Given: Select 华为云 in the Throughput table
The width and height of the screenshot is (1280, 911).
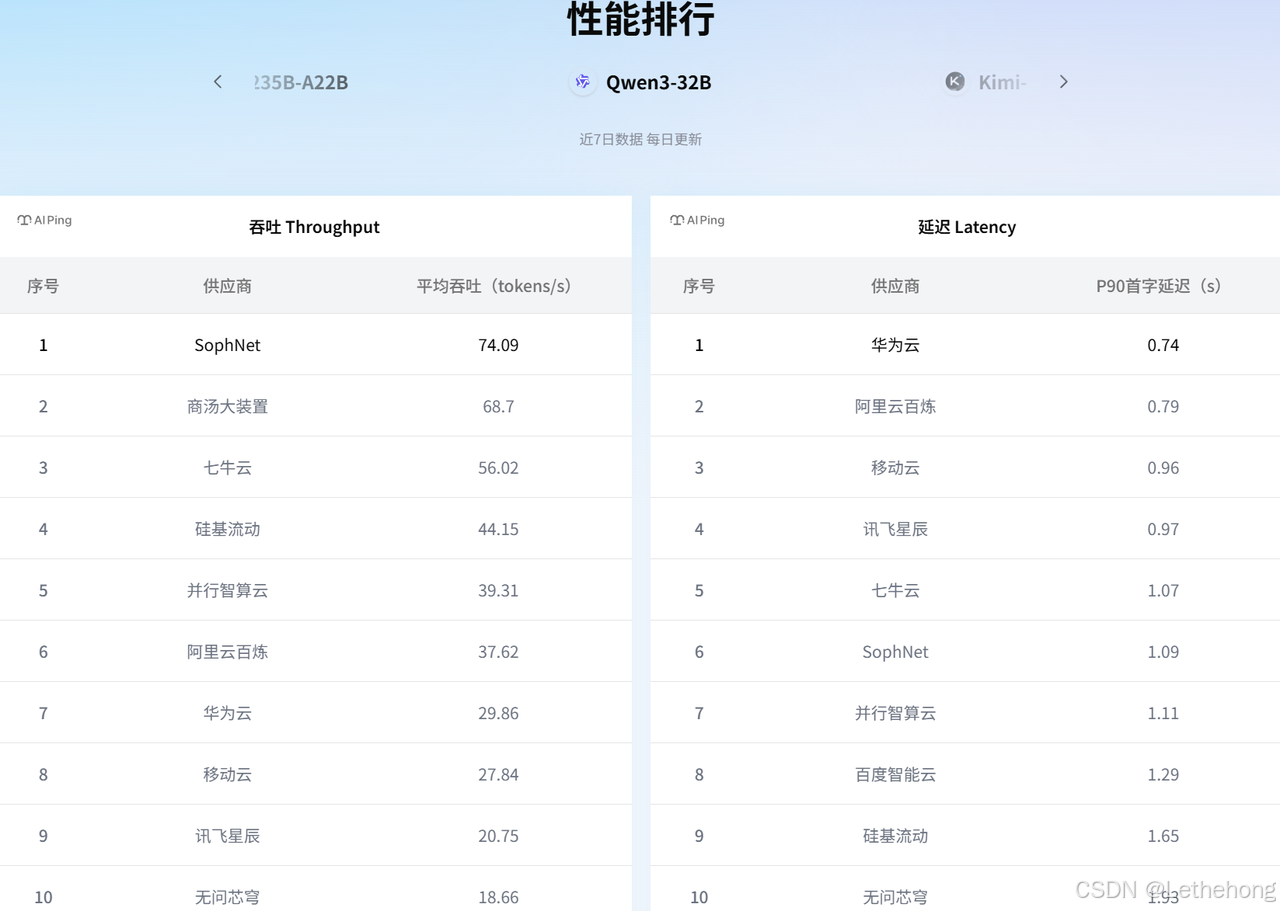Looking at the screenshot, I should 227,713.
